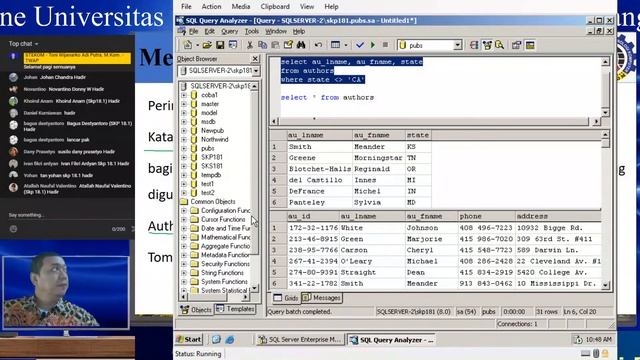Toggle the Object Browser toolbar icon
640x360 pixels.
click(487, 45)
